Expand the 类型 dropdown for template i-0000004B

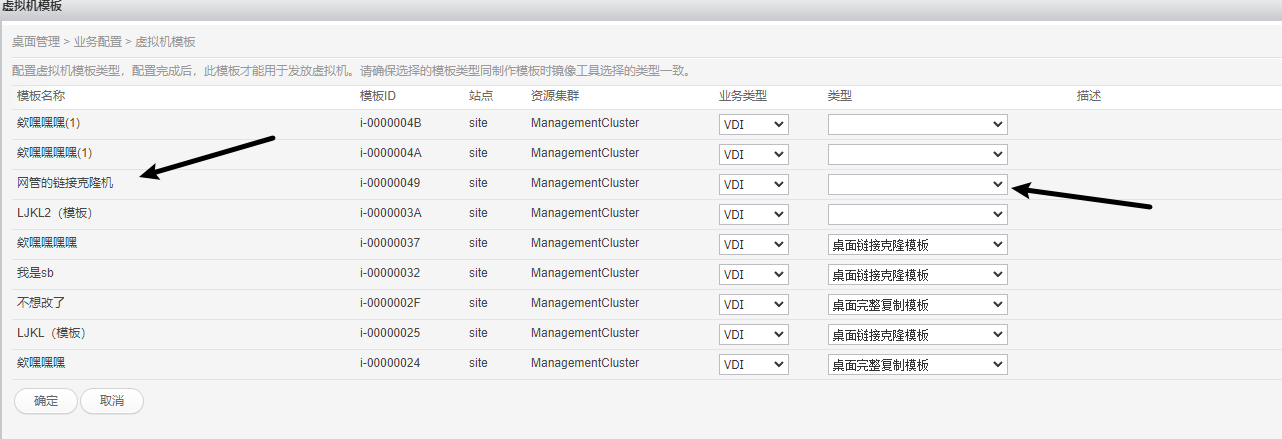[917, 124]
